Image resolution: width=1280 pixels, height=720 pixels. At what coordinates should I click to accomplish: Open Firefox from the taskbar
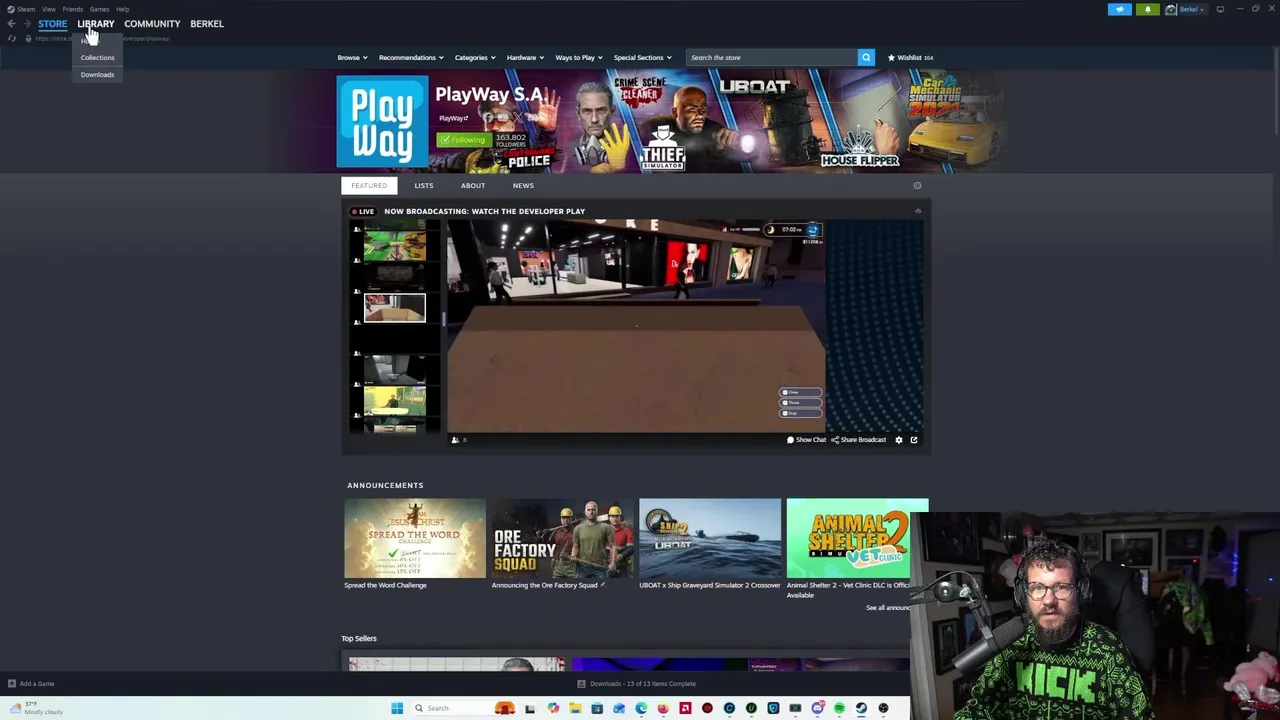[663, 708]
